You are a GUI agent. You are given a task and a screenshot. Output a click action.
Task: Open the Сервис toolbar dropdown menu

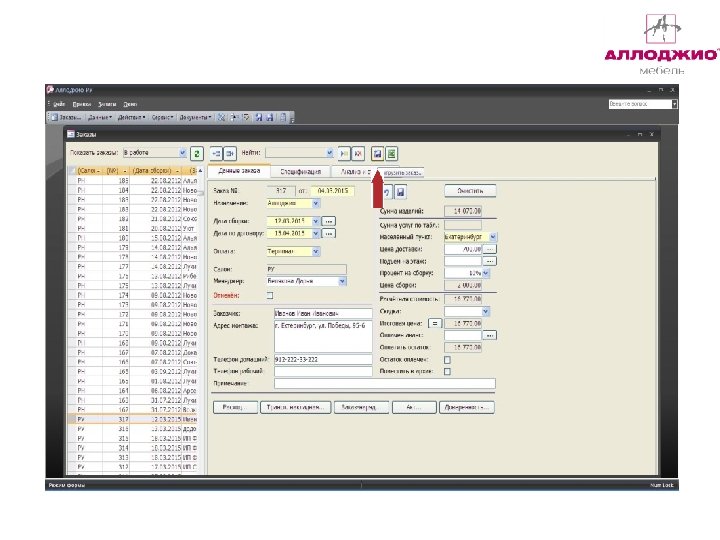(162, 118)
